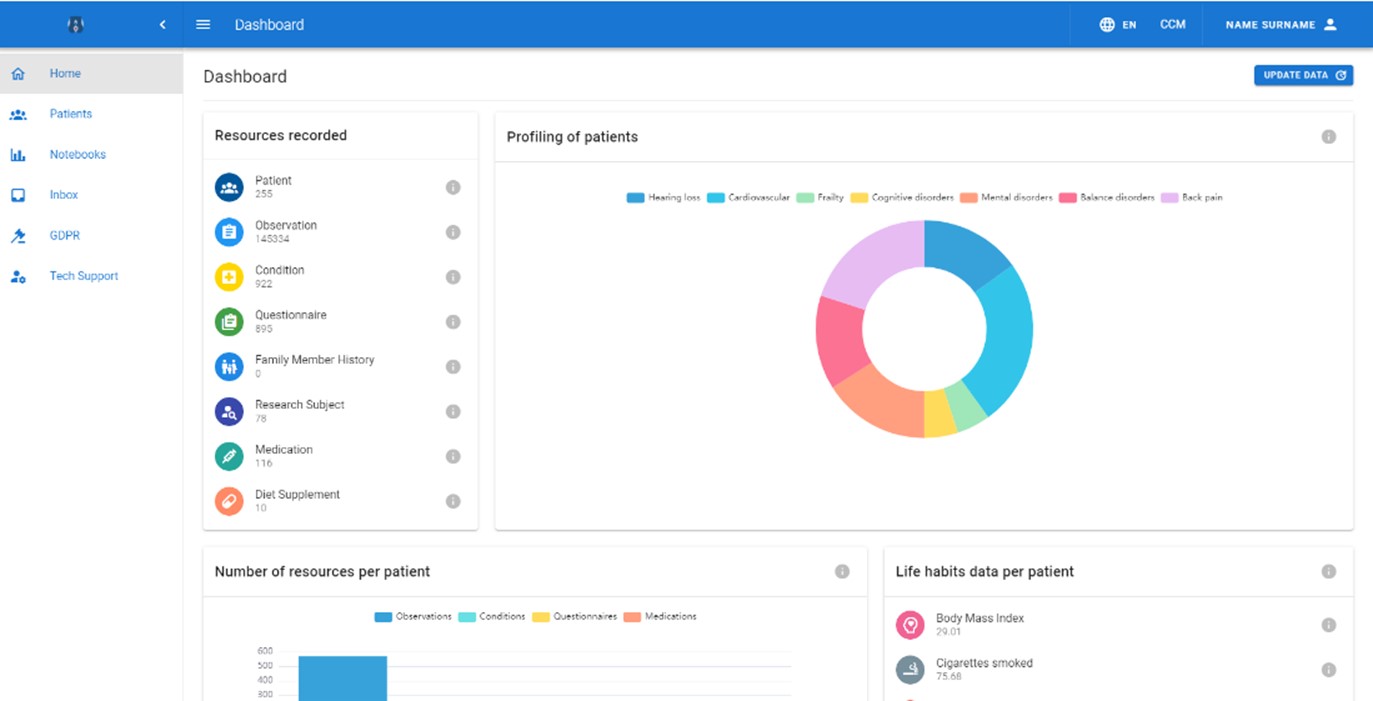
Task: Click the Resources recorded heading
Action: (x=281, y=136)
